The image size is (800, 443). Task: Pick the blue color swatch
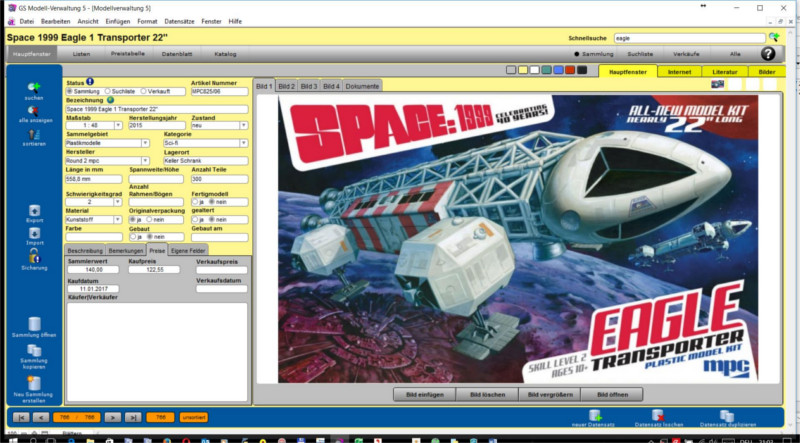point(558,70)
